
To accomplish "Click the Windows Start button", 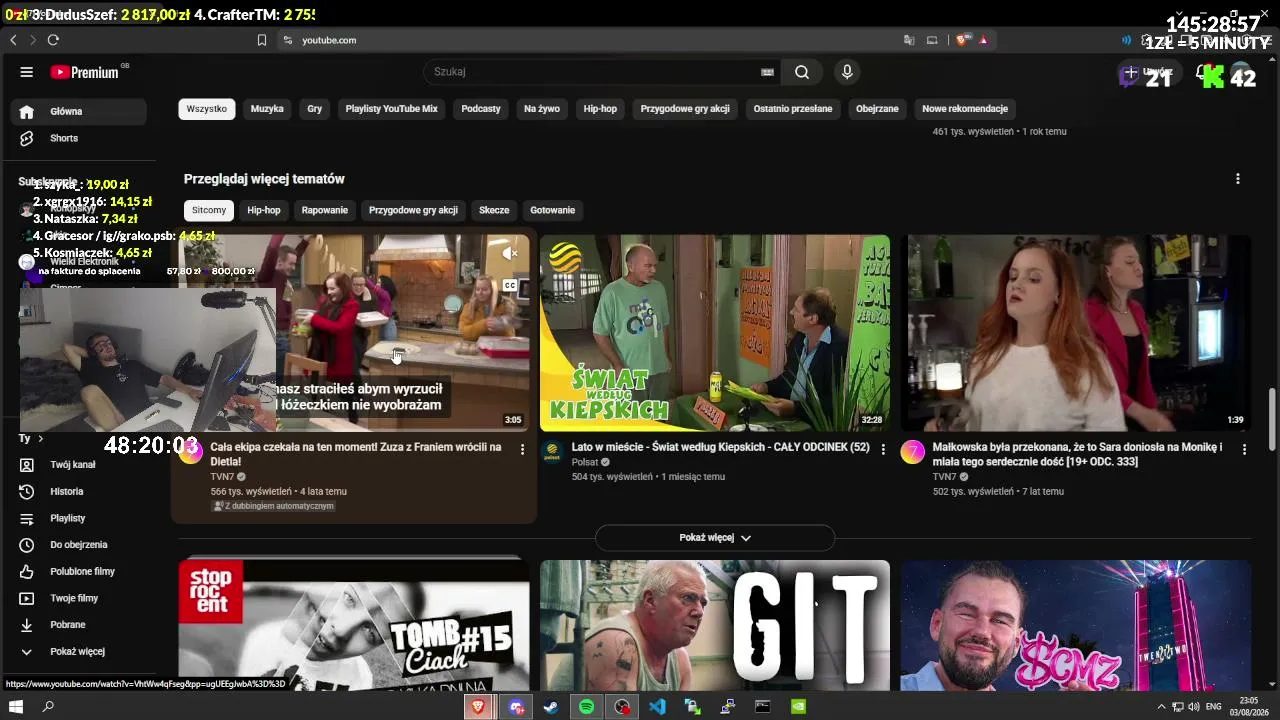I will click(16, 707).
